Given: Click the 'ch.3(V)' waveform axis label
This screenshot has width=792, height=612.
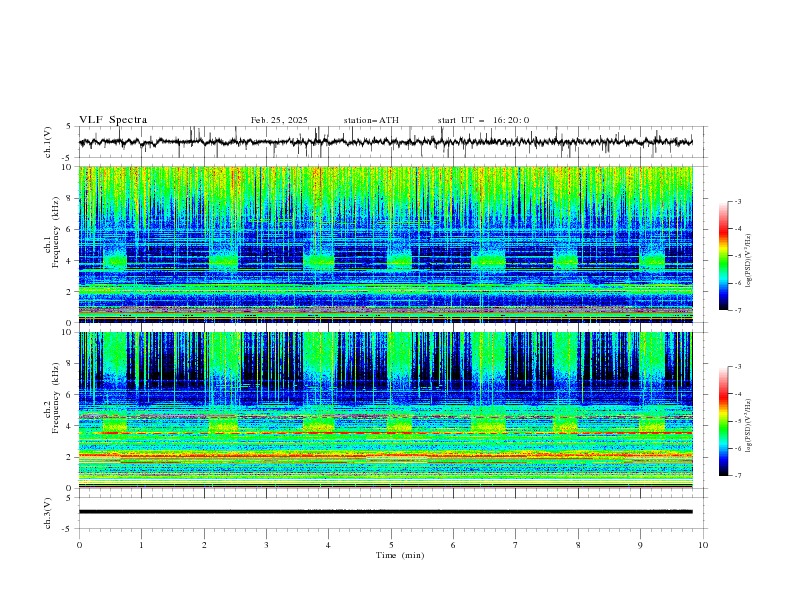Looking at the screenshot, I should tap(48, 514).
